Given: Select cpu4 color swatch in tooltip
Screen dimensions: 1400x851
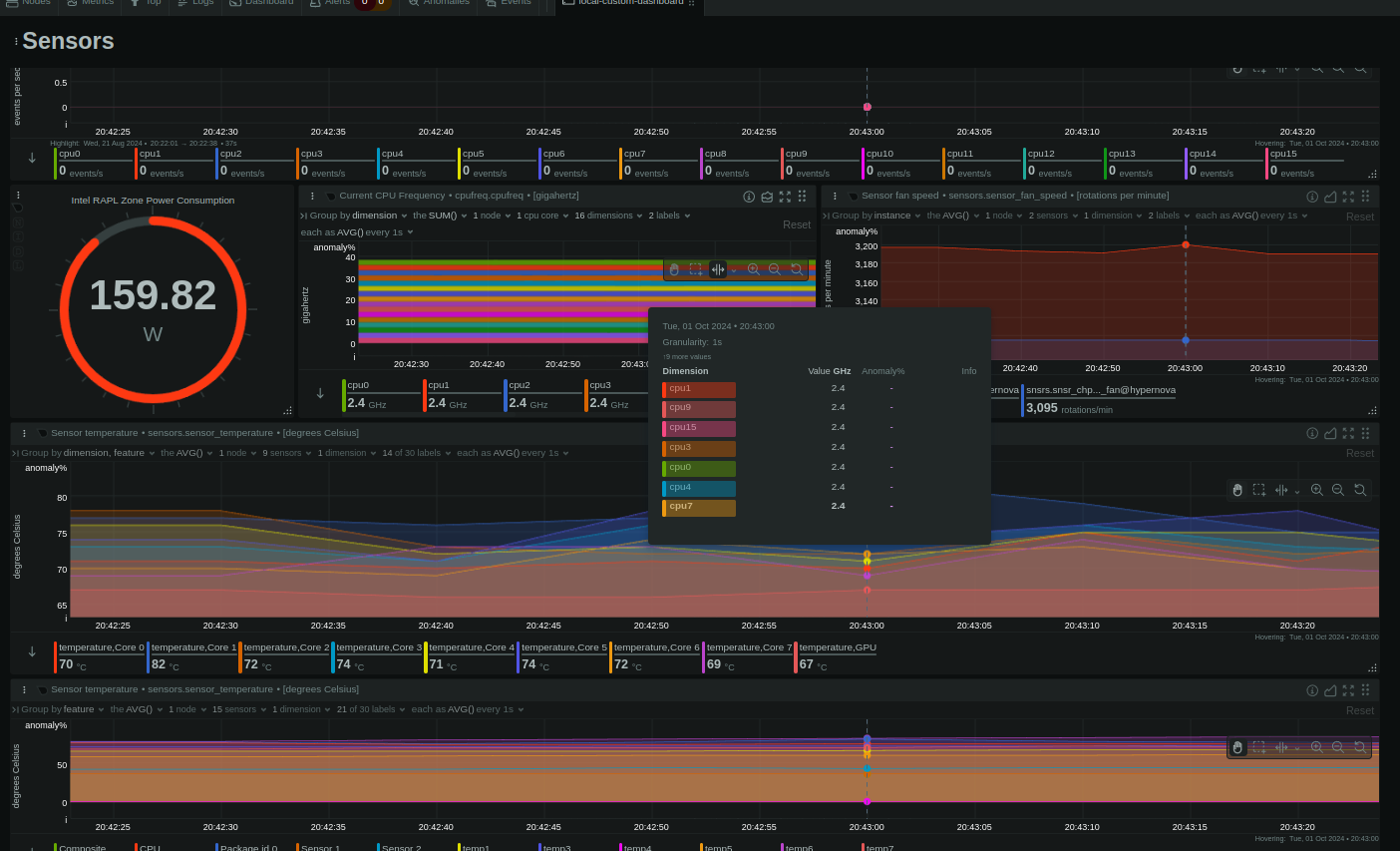Looking at the screenshot, I should [699, 488].
